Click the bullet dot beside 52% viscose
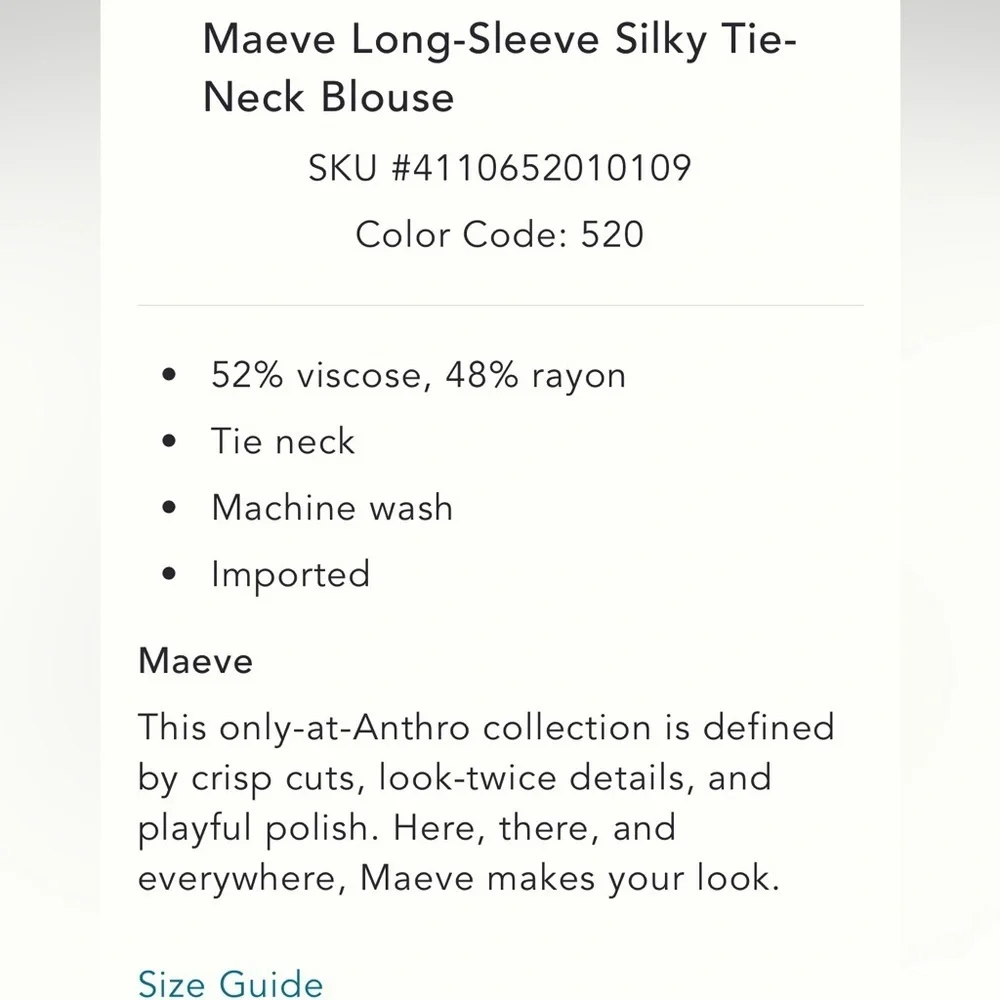Image resolution: width=1000 pixels, height=1000 pixels. [x=169, y=374]
